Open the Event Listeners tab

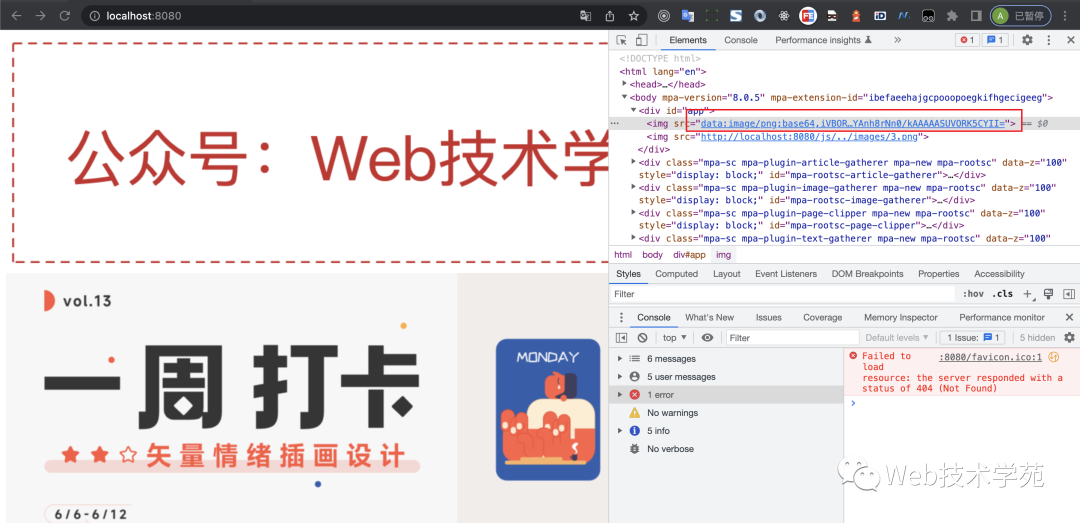(786, 274)
